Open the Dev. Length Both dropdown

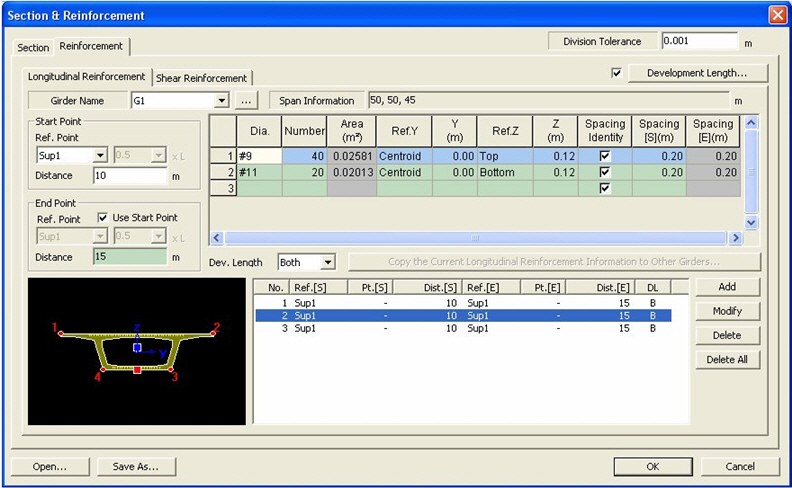coord(328,262)
